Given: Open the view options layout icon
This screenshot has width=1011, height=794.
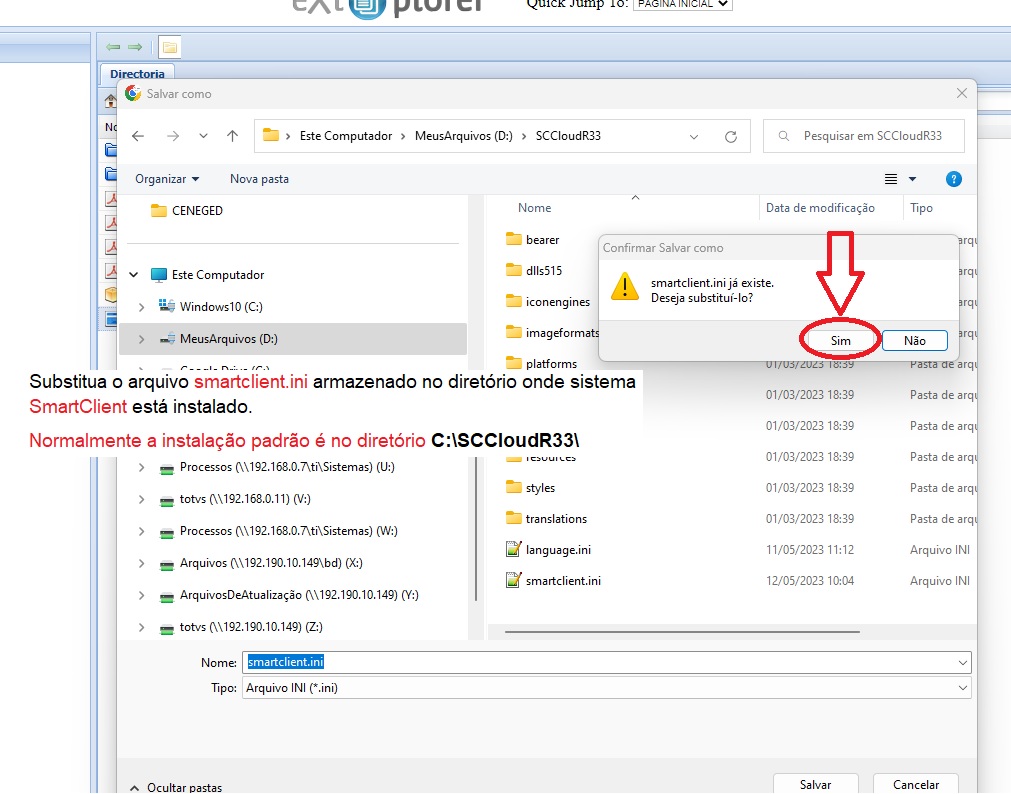Looking at the screenshot, I should click(891, 179).
